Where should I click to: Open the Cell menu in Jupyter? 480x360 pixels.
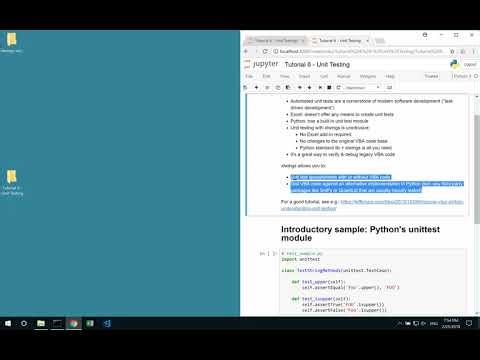tap(324, 76)
